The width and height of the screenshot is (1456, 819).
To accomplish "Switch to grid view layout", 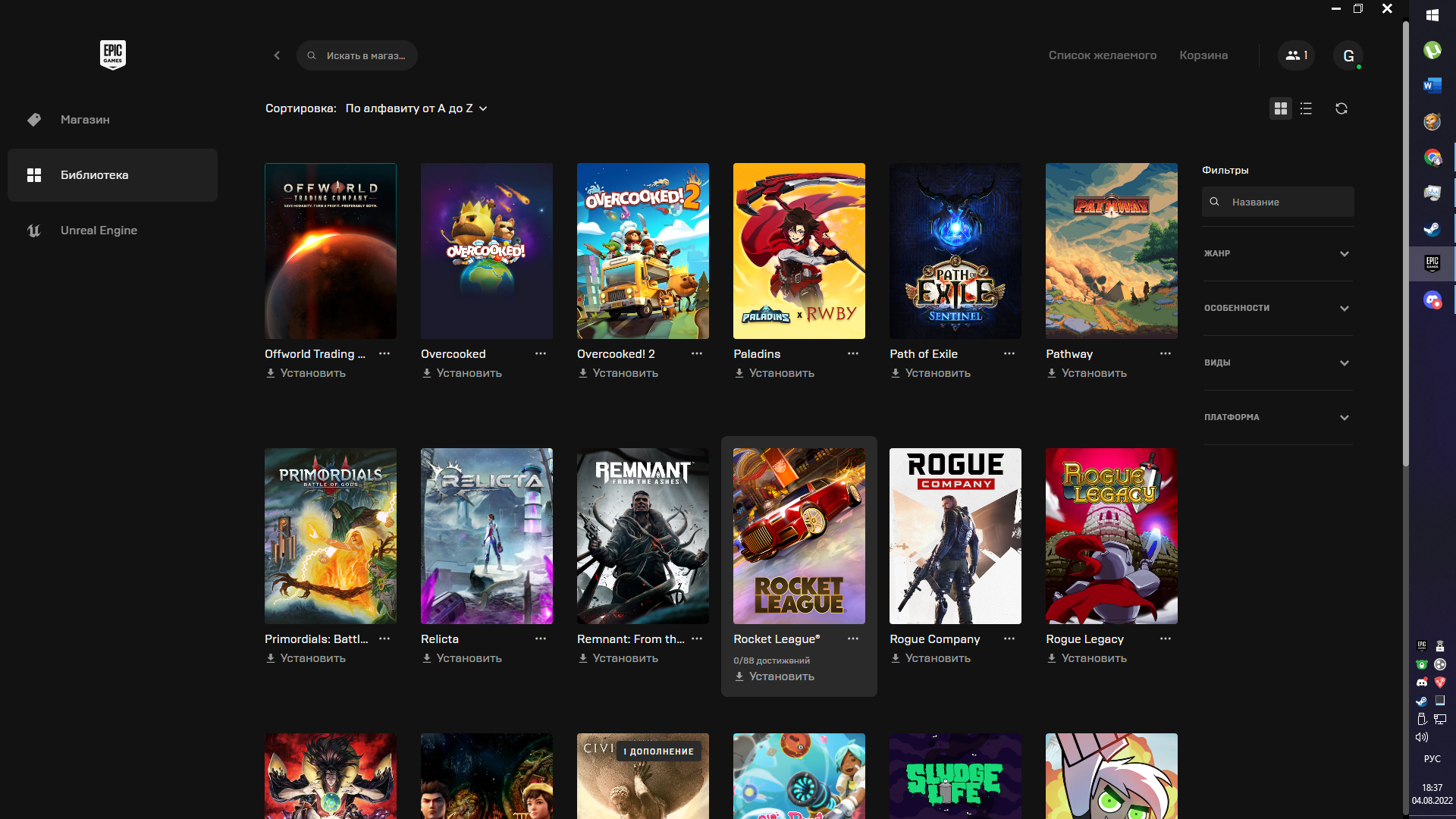I will click(1281, 108).
